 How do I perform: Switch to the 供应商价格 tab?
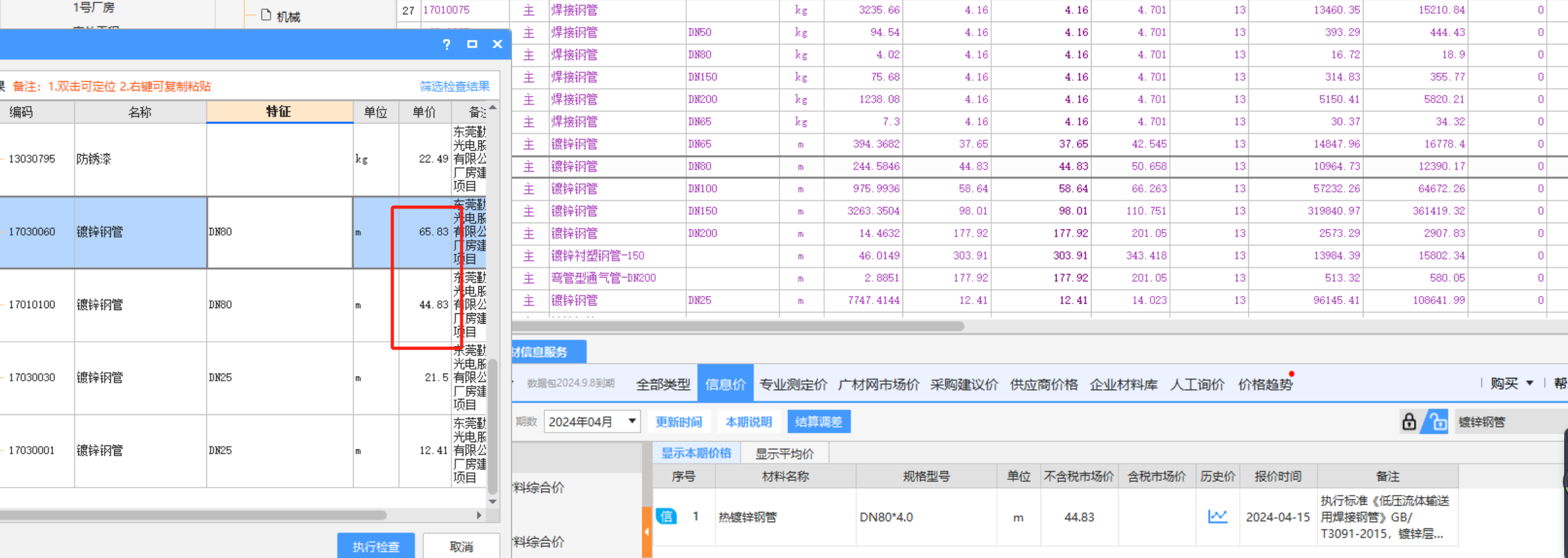(x=1044, y=385)
